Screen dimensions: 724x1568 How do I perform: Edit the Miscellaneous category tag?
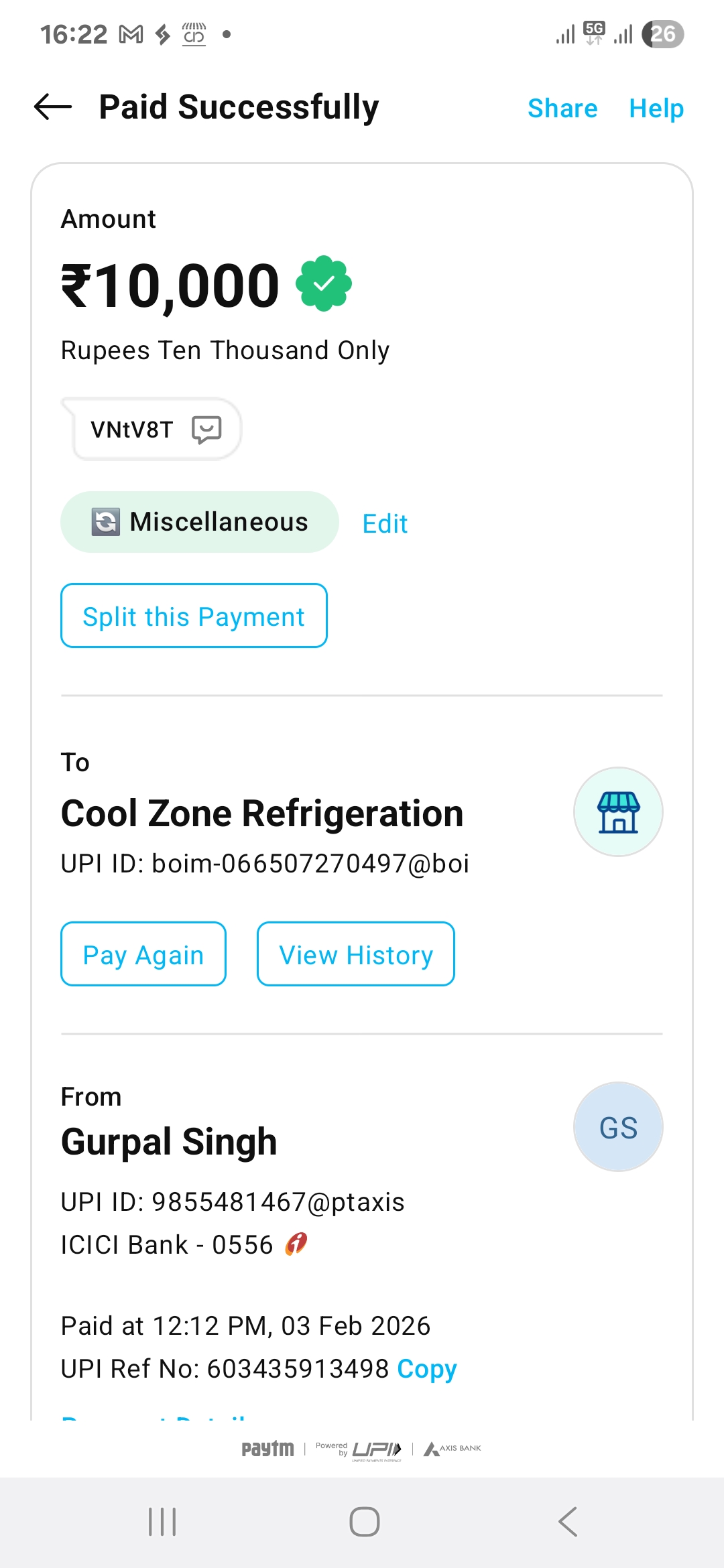coord(385,523)
